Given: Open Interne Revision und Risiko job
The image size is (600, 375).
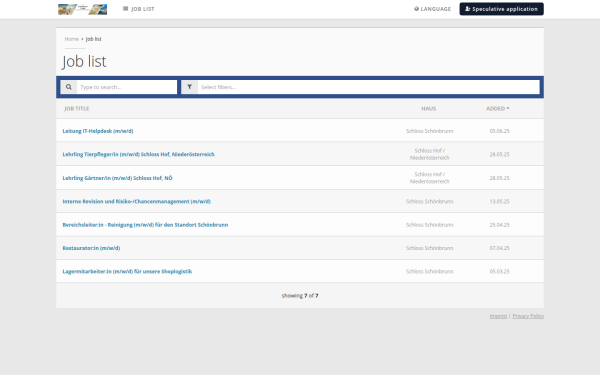Looking at the screenshot, I should point(137,201).
